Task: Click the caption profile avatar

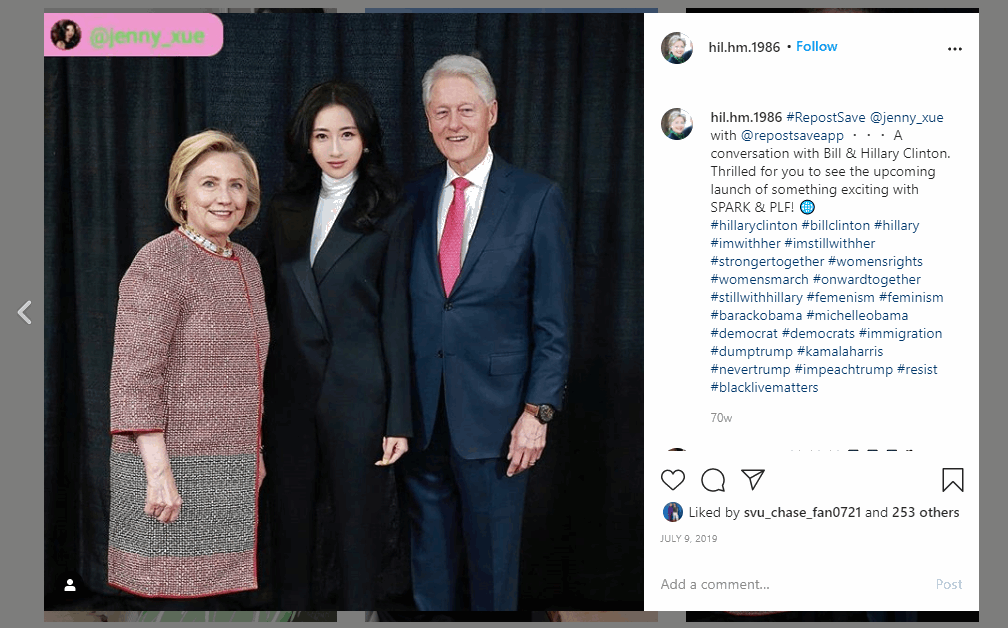Action: tap(677, 124)
